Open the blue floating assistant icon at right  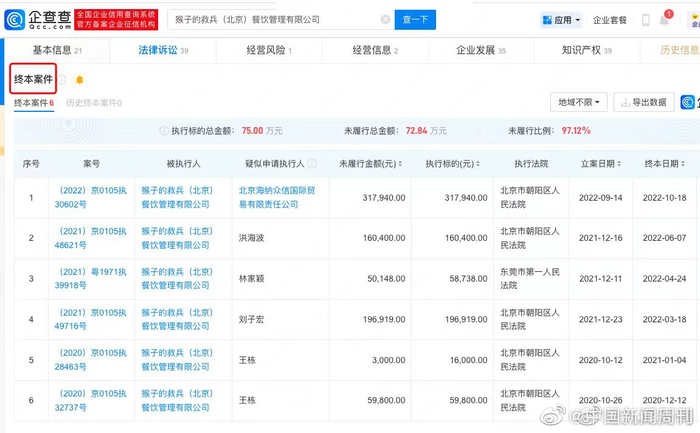tap(689, 102)
